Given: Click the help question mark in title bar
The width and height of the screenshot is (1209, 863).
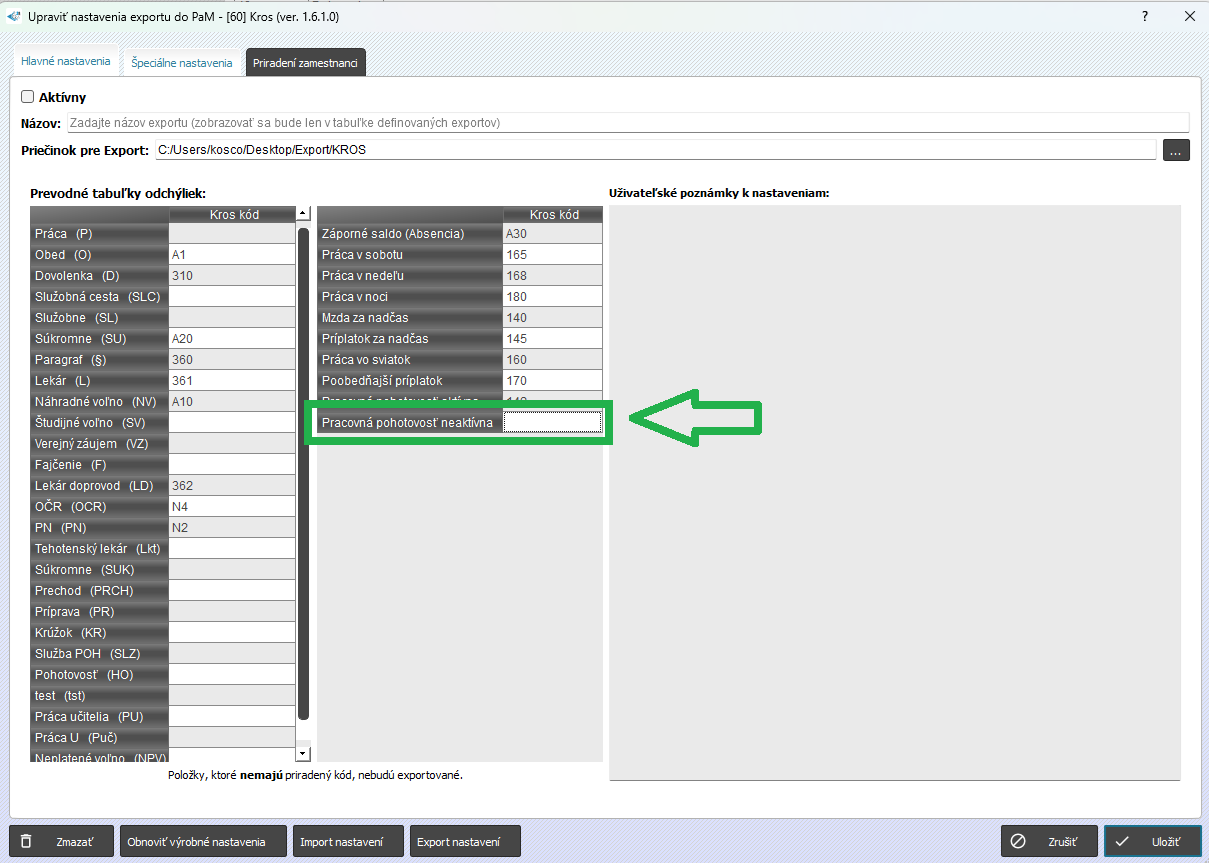Looking at the screenshot, I should coord(1144,16).
